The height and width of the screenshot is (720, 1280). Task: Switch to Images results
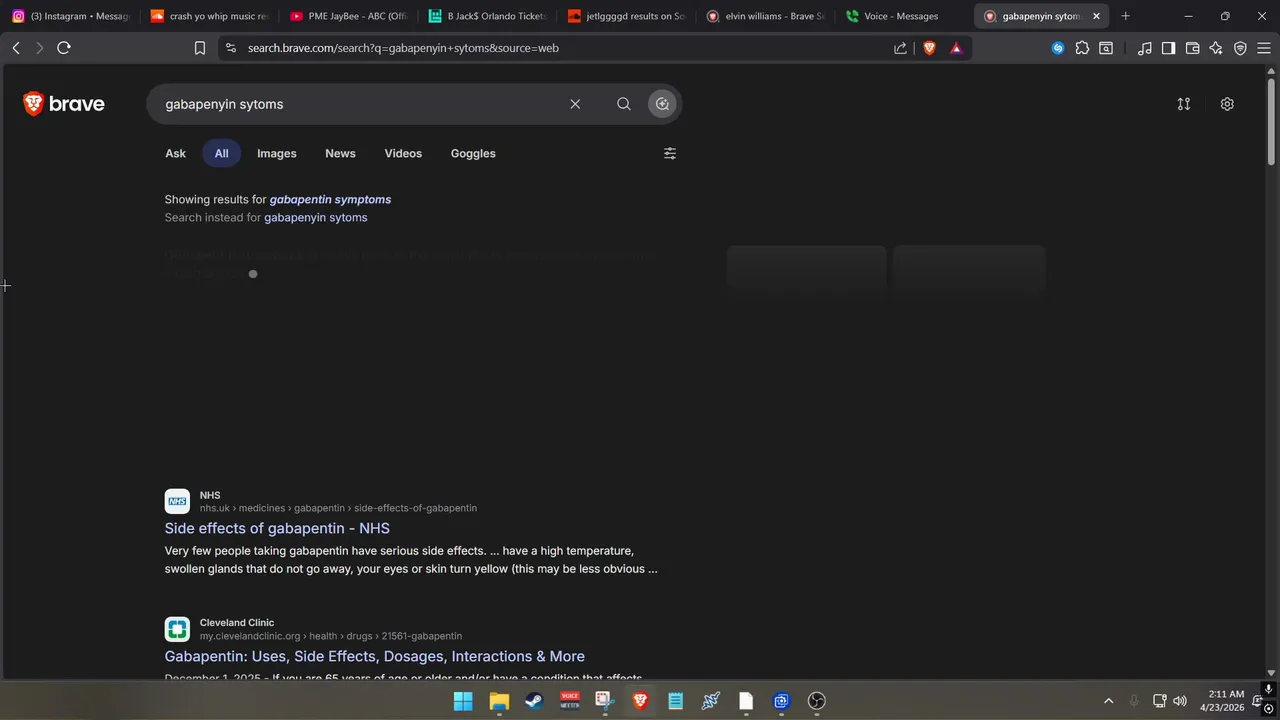(277, 153)
